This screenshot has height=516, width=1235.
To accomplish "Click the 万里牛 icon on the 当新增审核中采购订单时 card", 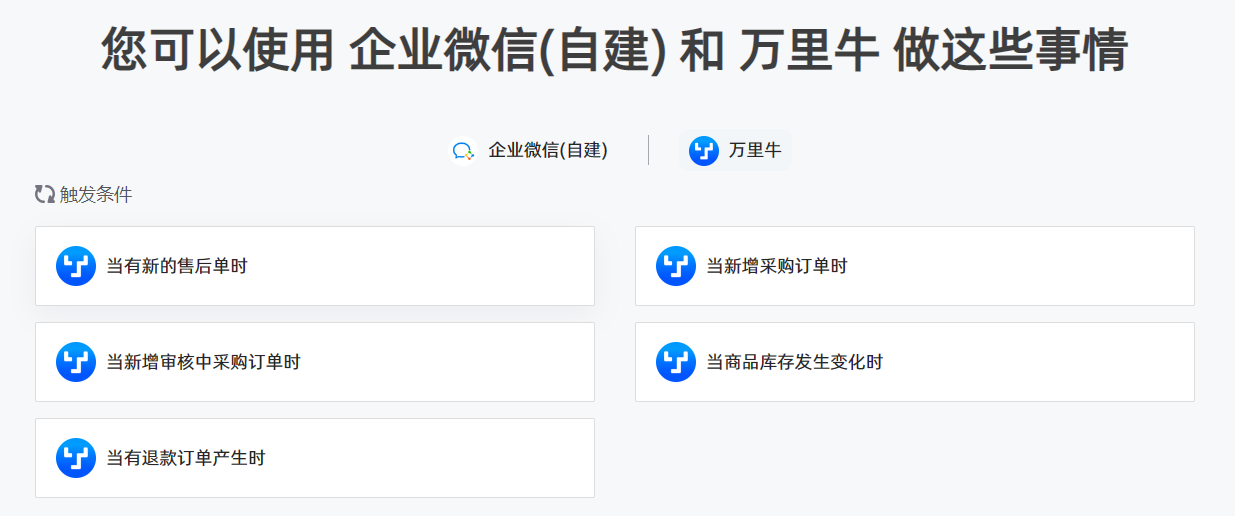I will pos(76,362).
